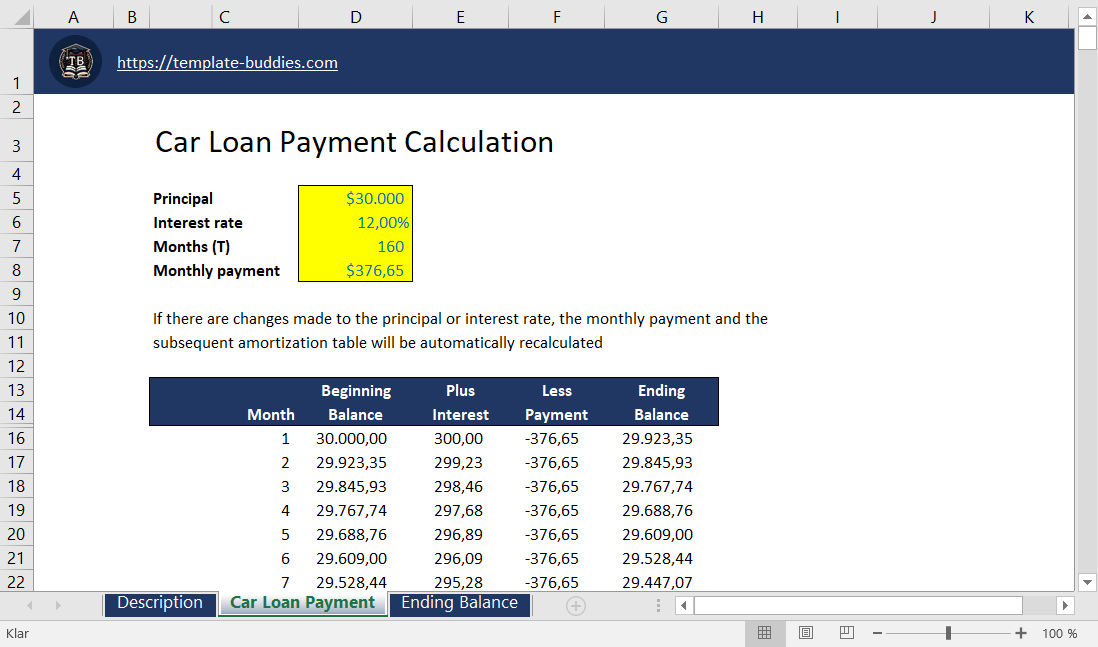Click the vertical scrollbar down arrow

coord(1086,582)
